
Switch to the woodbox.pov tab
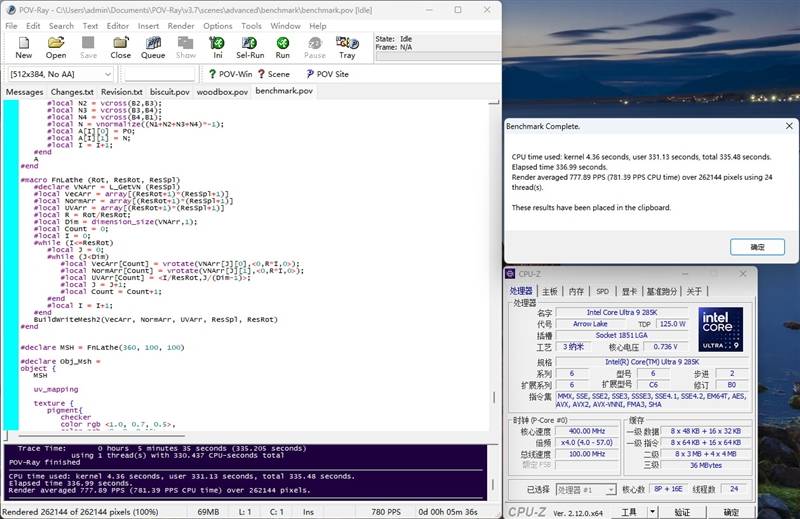tap(222, 91)
